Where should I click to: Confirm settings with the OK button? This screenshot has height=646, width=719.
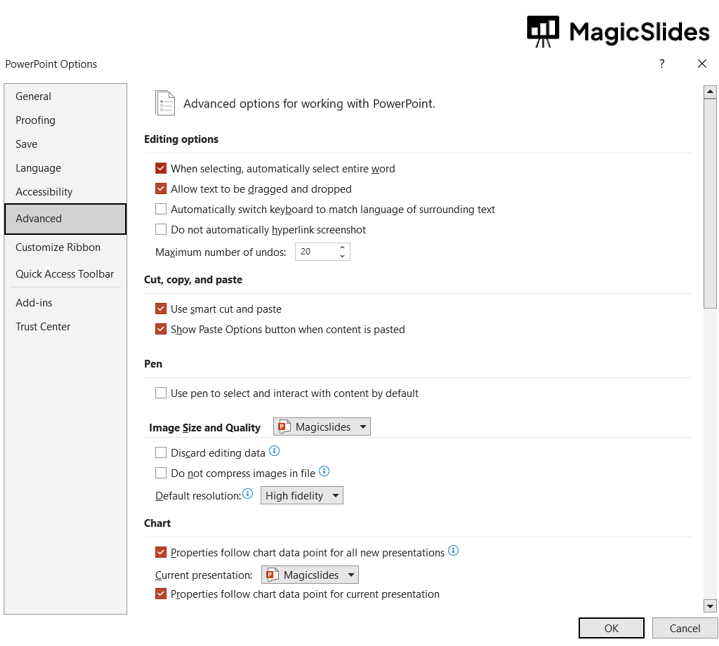[611, 628]
